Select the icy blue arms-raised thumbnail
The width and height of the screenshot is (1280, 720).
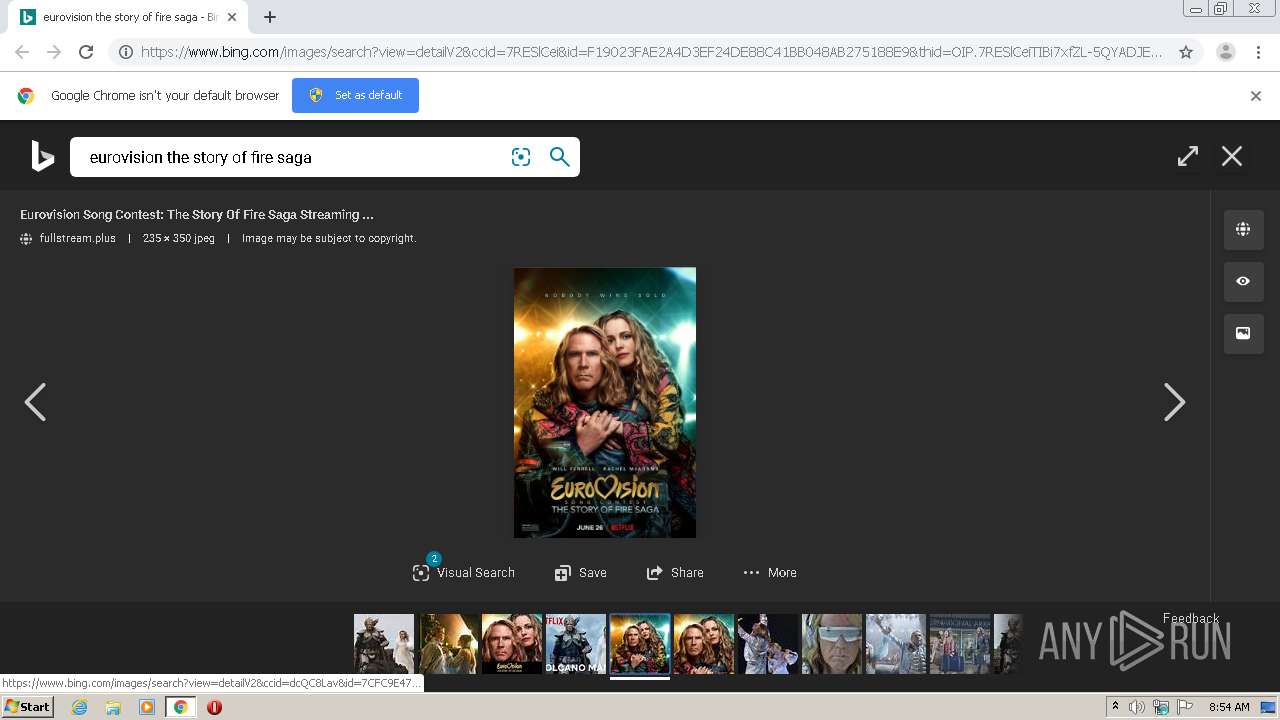[x=896, y=643]
